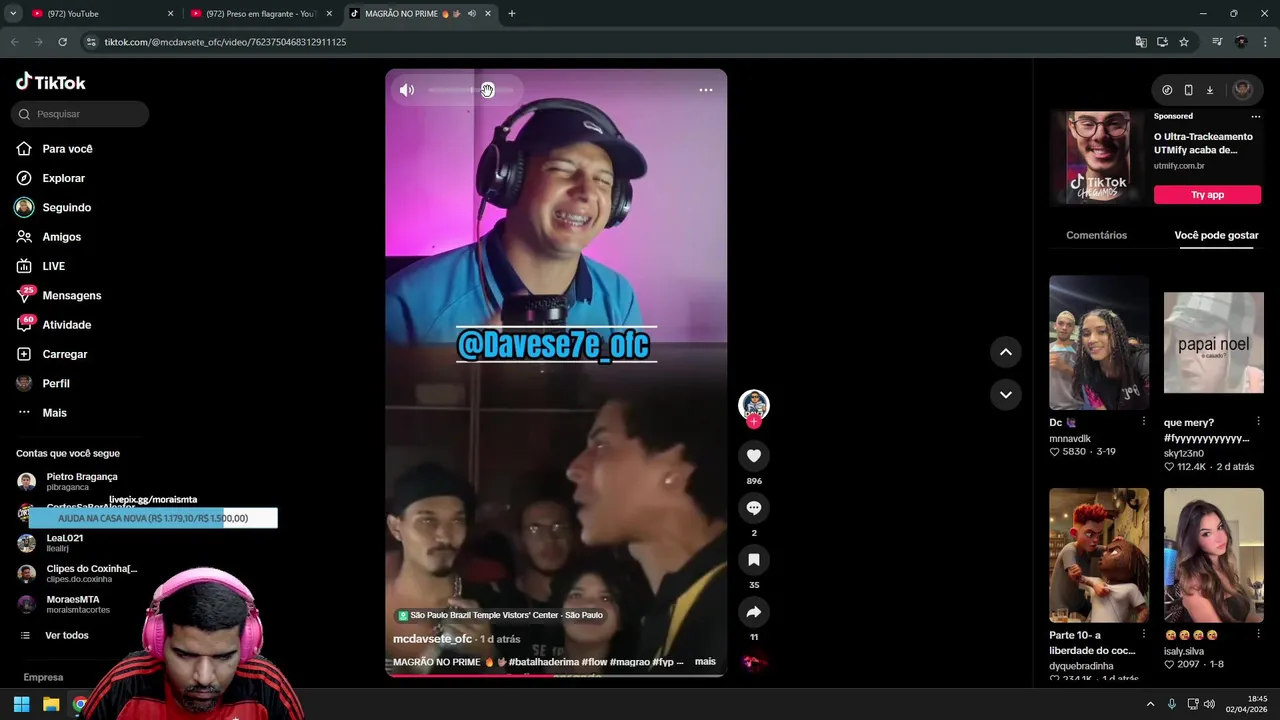Switch to the Você pode gostar tab
The image size is (1280, 720).
point(1216,235)
